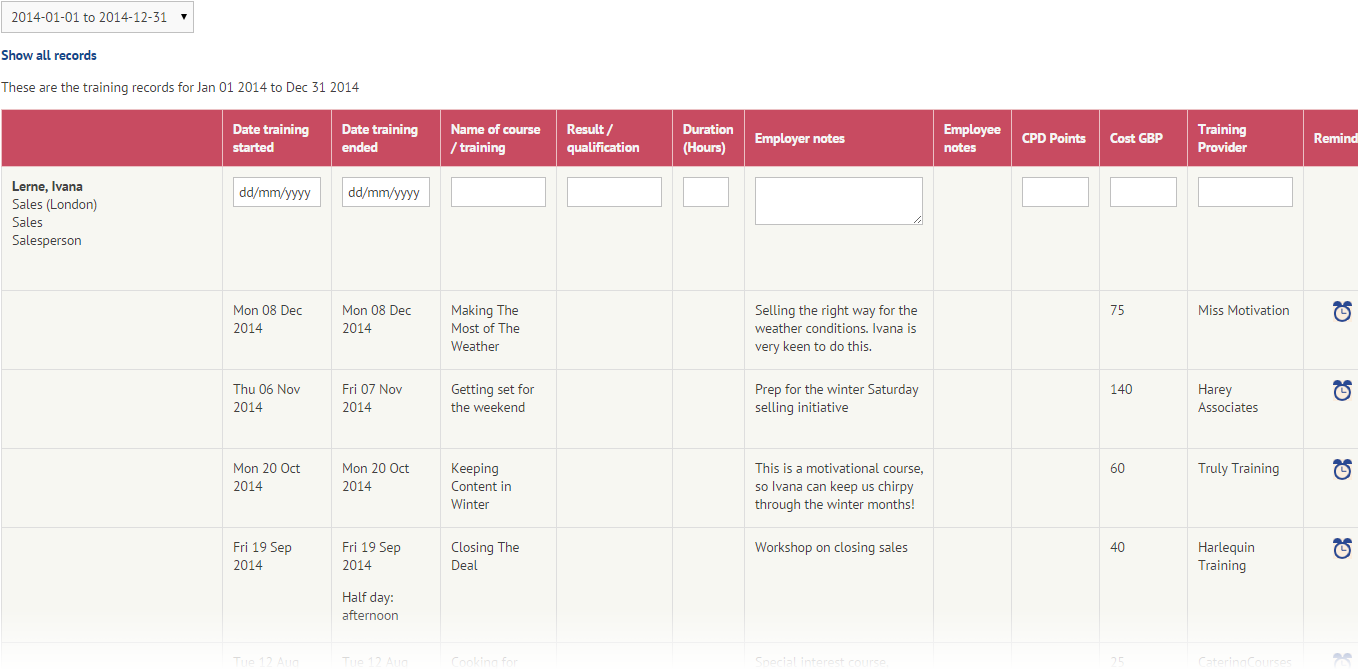
Task: Click provider cell Miss Motivation
Action: [1244, 310]
